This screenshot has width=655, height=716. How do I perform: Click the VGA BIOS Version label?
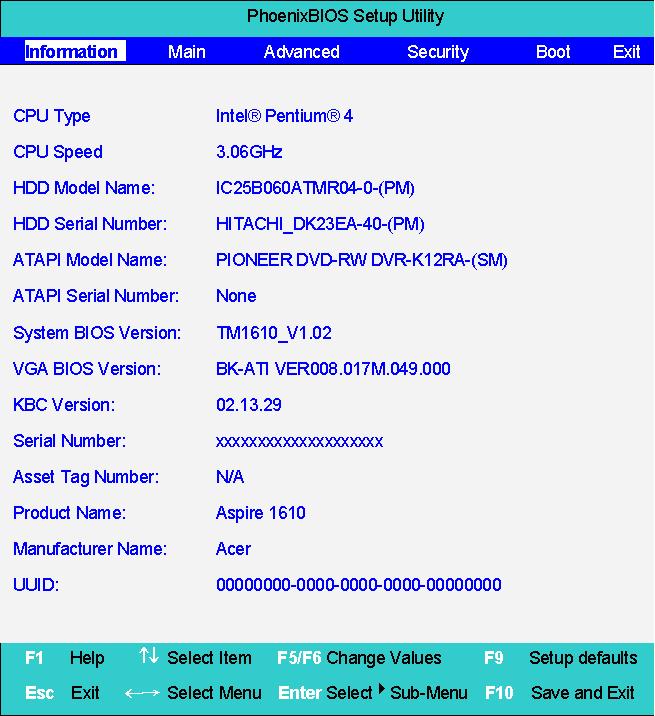point(87,369)
